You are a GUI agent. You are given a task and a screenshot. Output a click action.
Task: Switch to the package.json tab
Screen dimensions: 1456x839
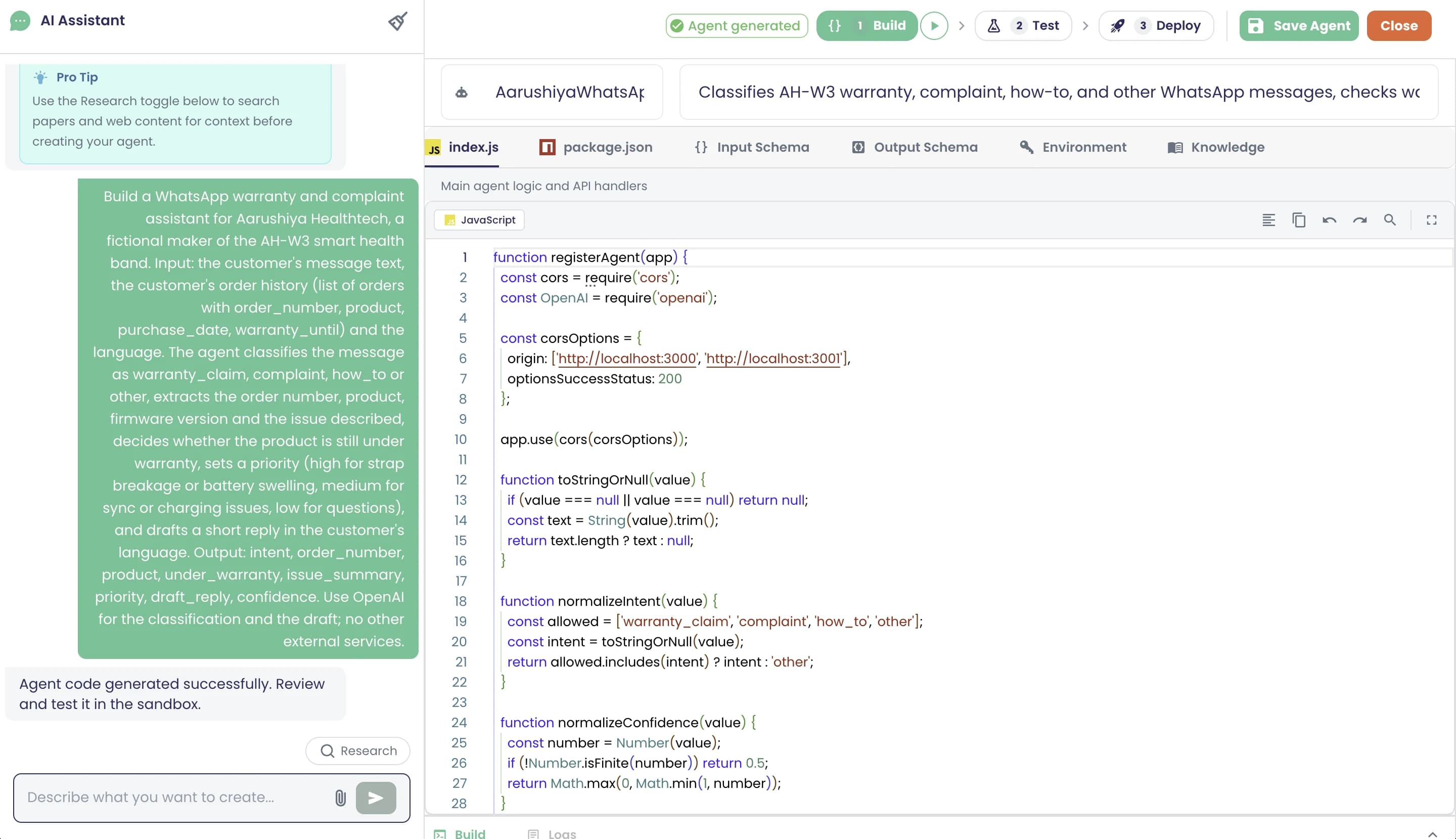point(596,148)
